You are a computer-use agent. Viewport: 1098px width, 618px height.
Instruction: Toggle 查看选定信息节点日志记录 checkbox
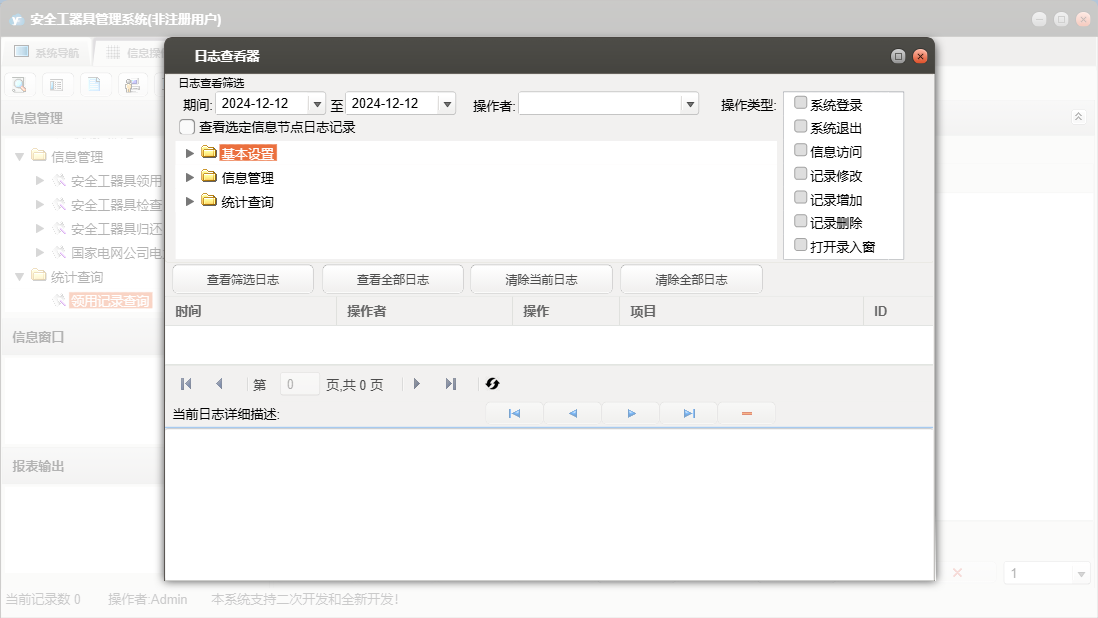point(187,127)
